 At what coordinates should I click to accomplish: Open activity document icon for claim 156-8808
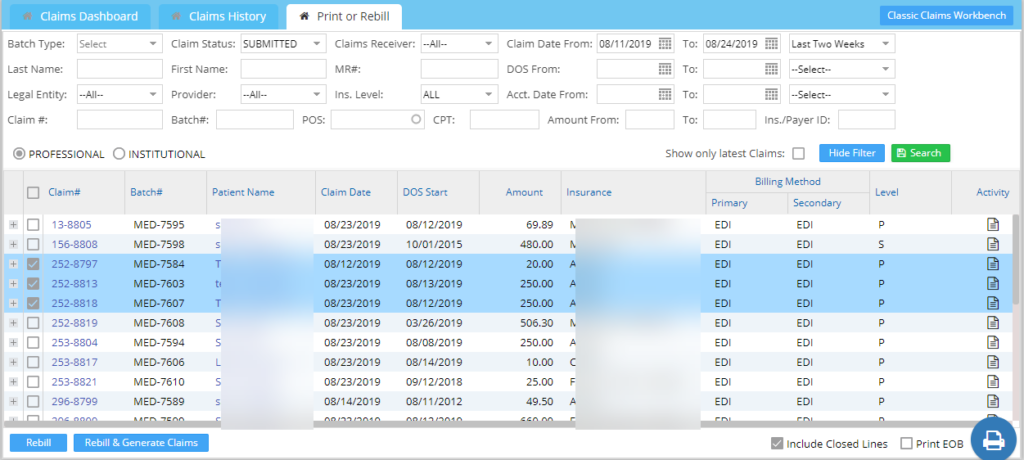click(993, 244)
